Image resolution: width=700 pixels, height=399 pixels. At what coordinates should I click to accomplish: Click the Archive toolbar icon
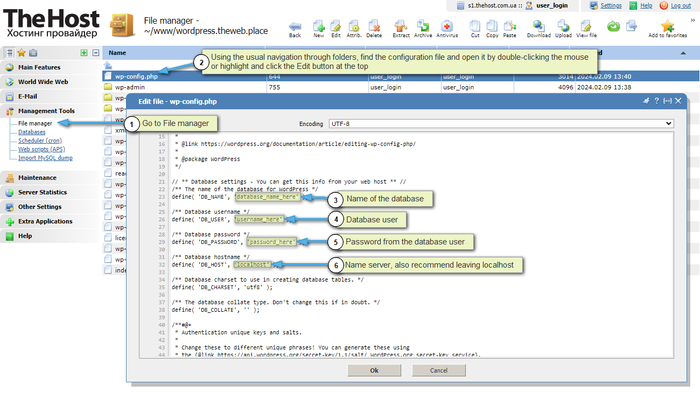[x=423, y=29]
